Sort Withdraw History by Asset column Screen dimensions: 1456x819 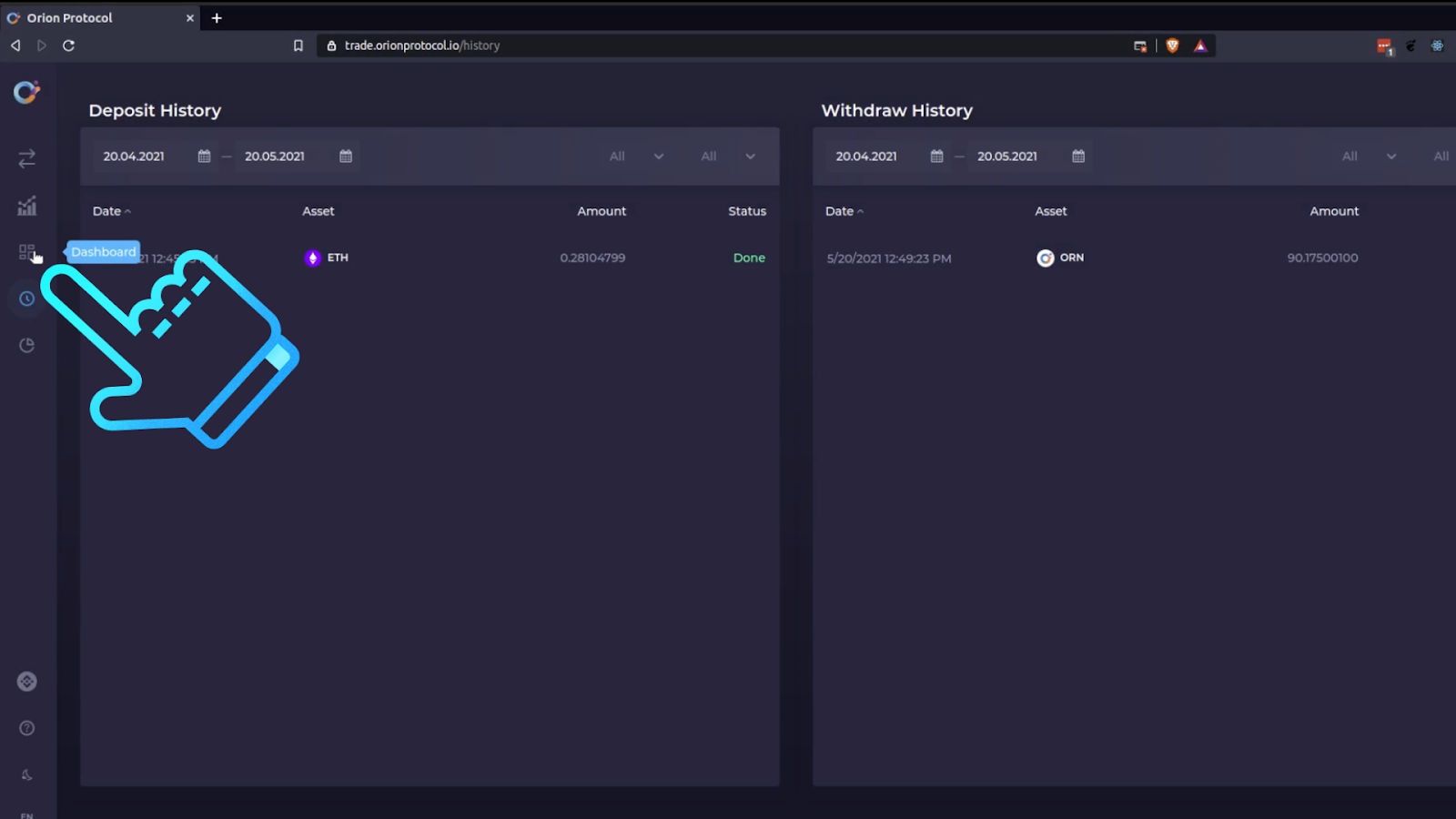point(1051,211)
